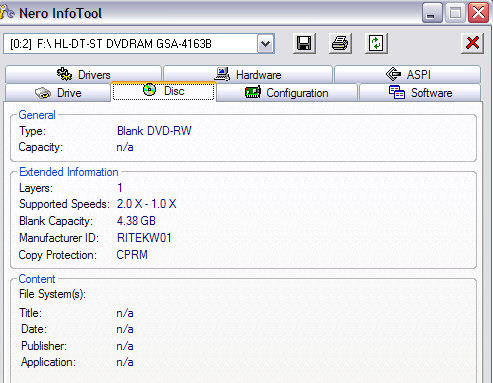Screen dimensions: 493x383
Task: Click the 'Blank Capacity:' label
Action: (56, 221)
